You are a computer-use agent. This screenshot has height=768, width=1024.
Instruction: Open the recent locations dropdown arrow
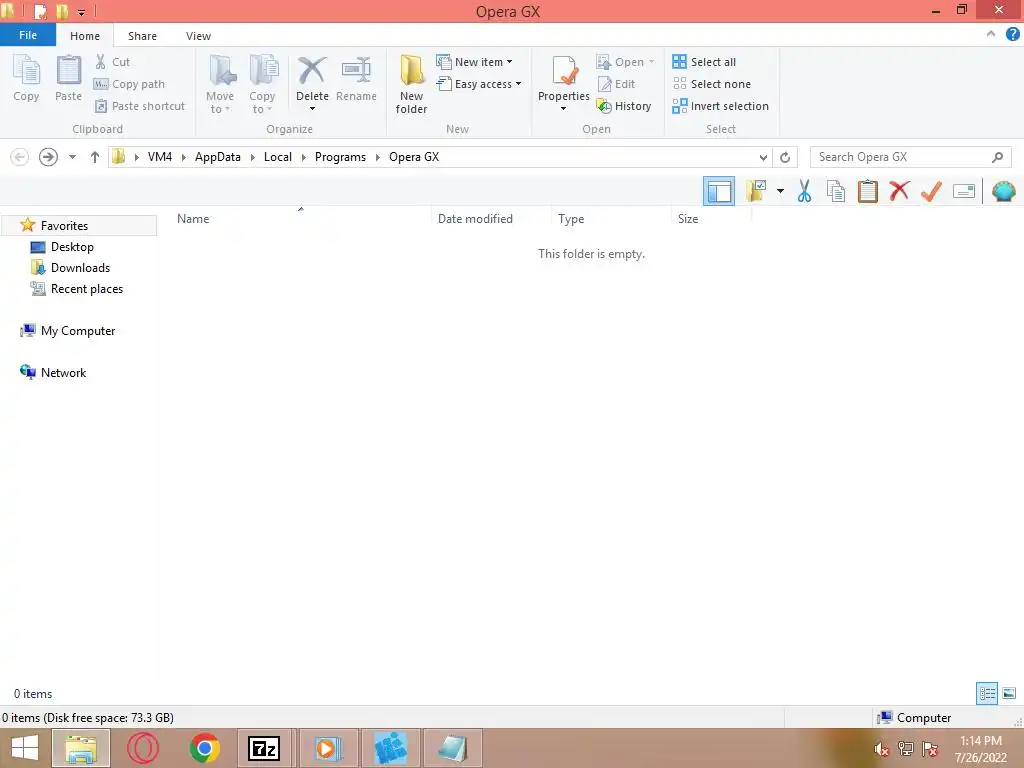(x=72, y=157)
